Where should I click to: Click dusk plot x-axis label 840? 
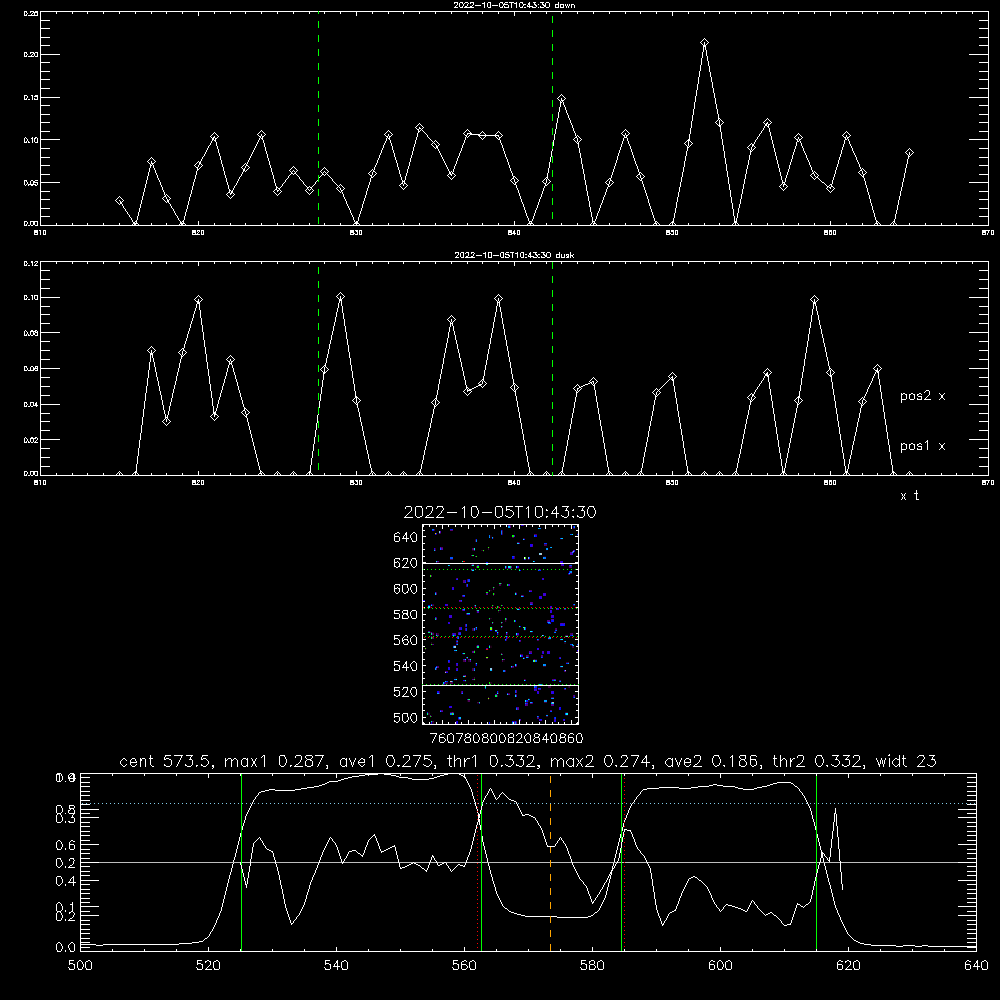[514, 483]
